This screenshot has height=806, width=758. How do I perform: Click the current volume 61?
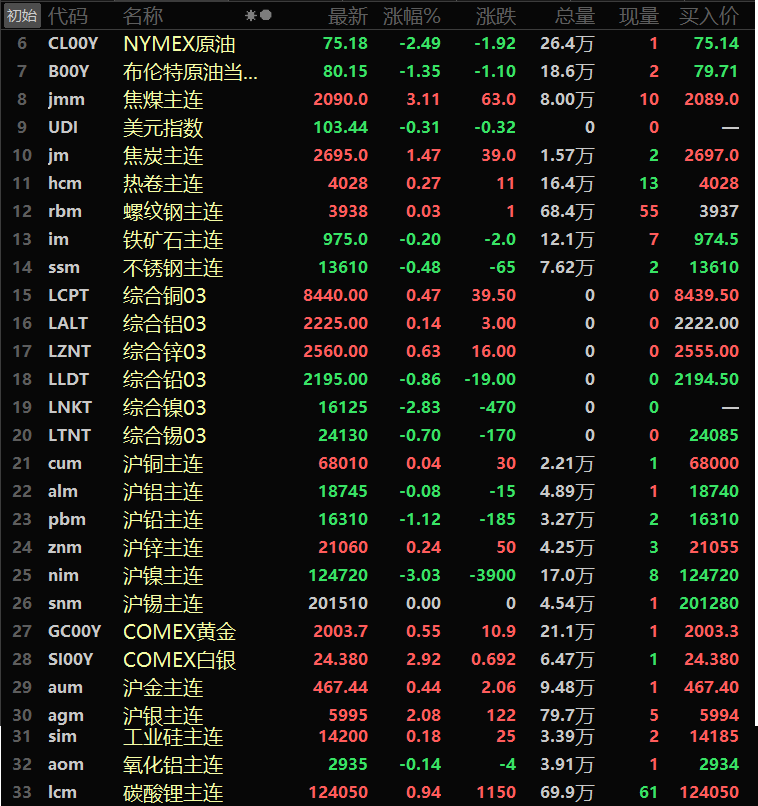point(649,793)
